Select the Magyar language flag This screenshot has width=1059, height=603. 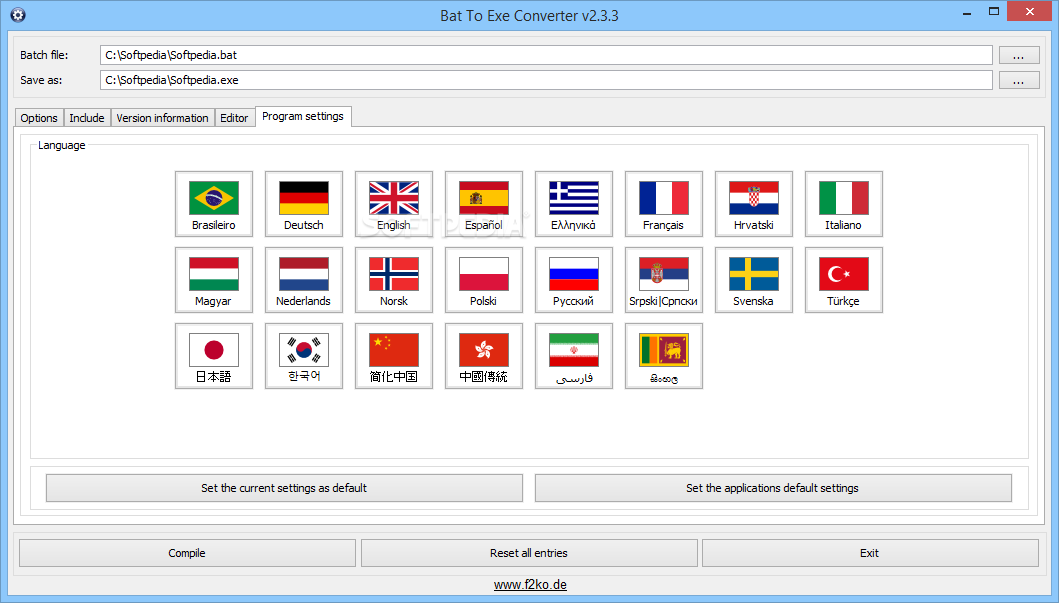213,280
